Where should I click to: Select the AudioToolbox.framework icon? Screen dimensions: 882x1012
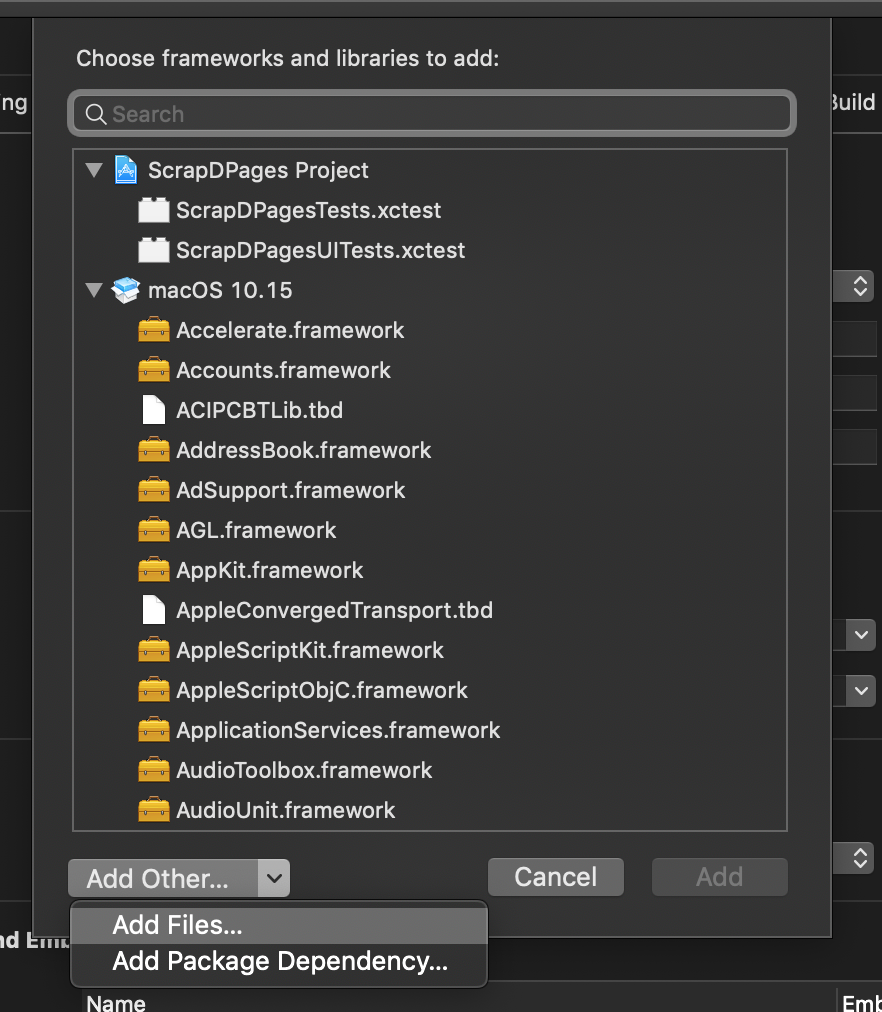point(154,770)
